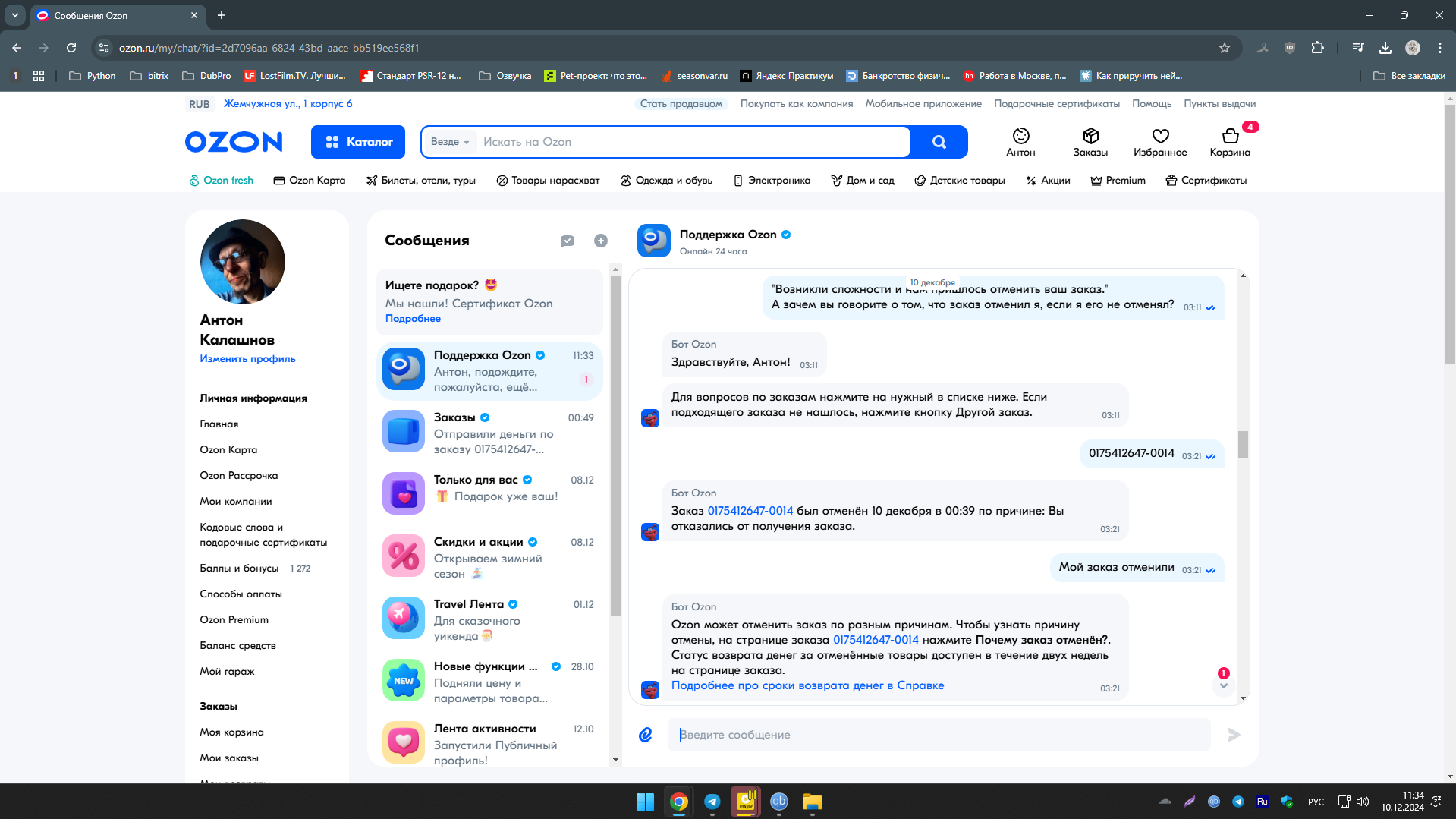Bookmark this page star icon
This screenshot has width=1456, height=819.
(x=1224, y=48)
